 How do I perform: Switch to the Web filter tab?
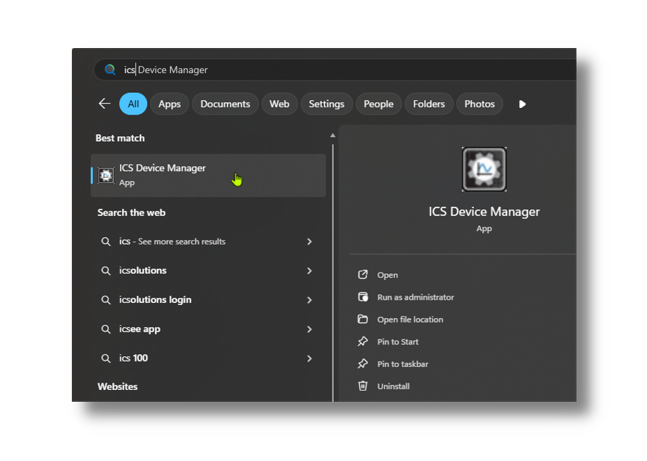tap(279, 104)
